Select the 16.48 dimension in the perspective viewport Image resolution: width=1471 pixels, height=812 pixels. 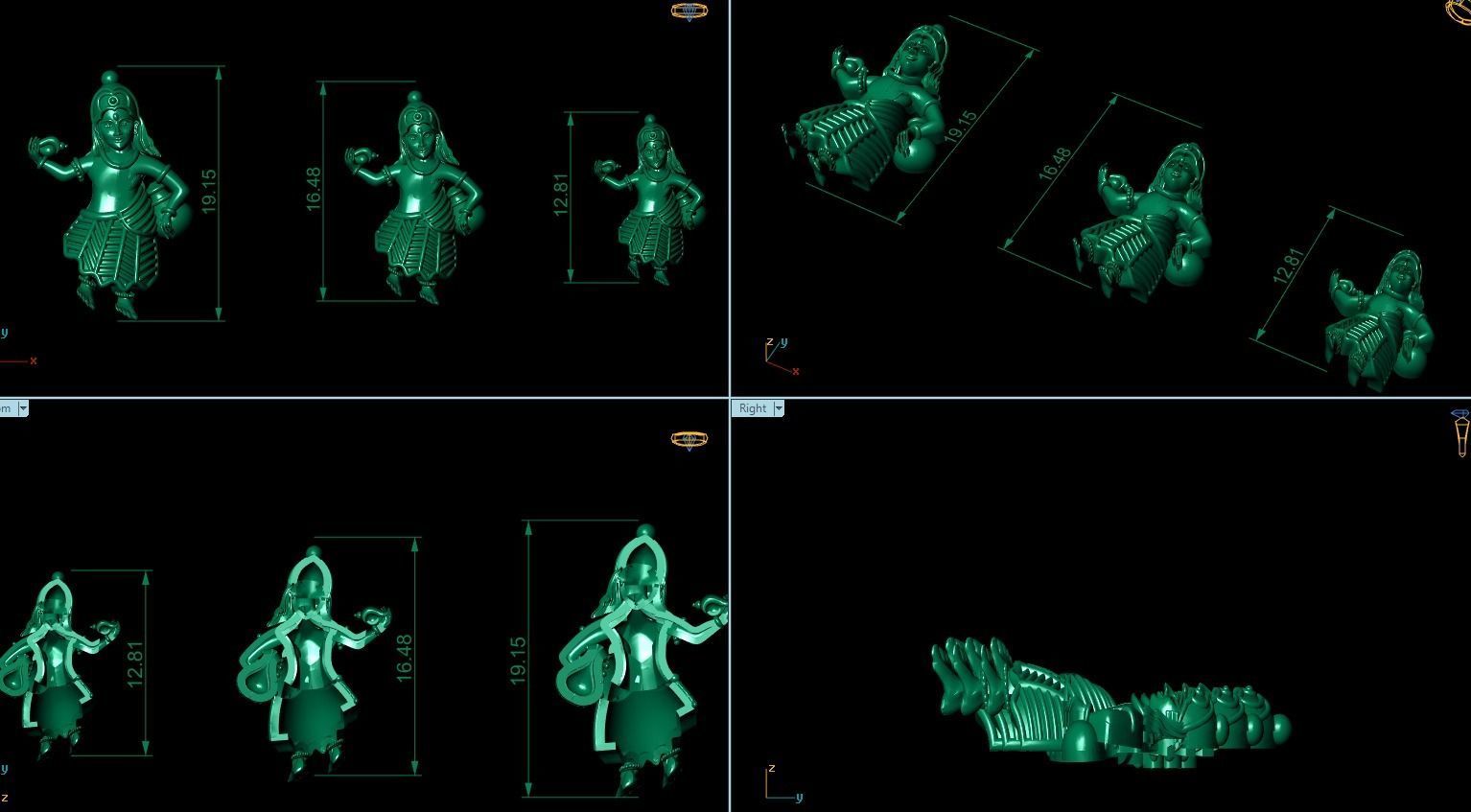[x=1054, y=164]
